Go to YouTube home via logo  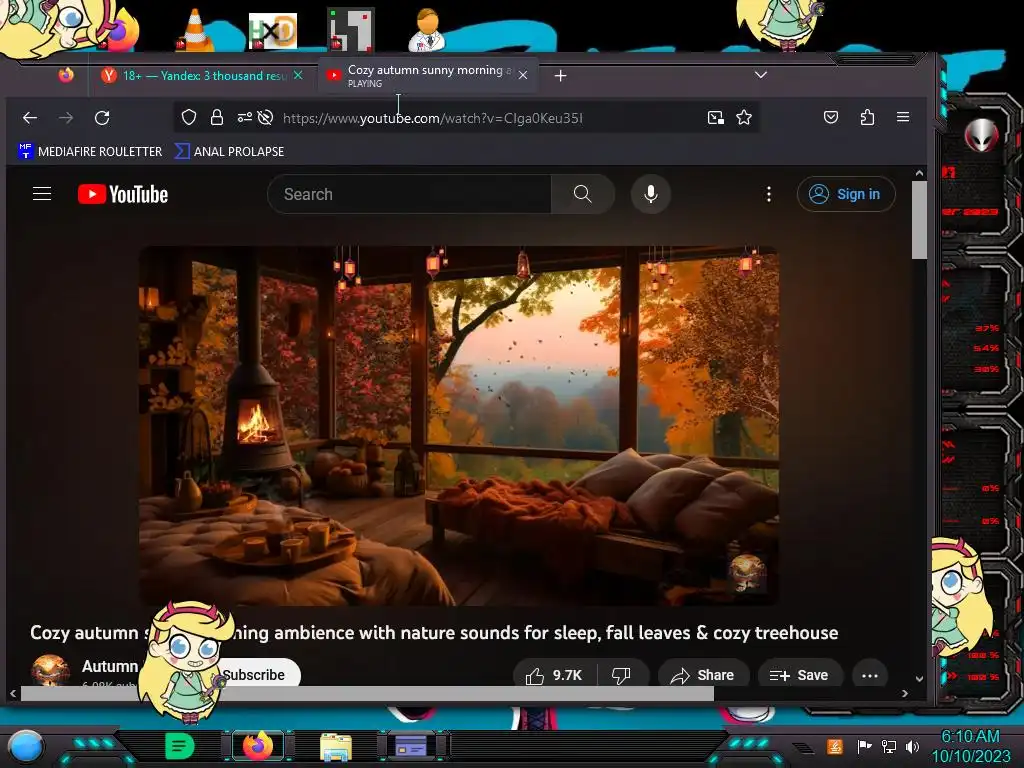coord(123,194)
